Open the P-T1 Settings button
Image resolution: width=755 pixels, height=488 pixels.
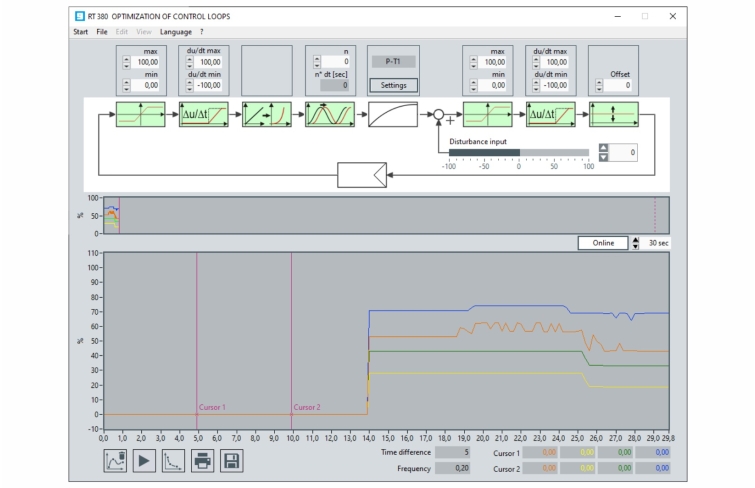click(393, 85)
